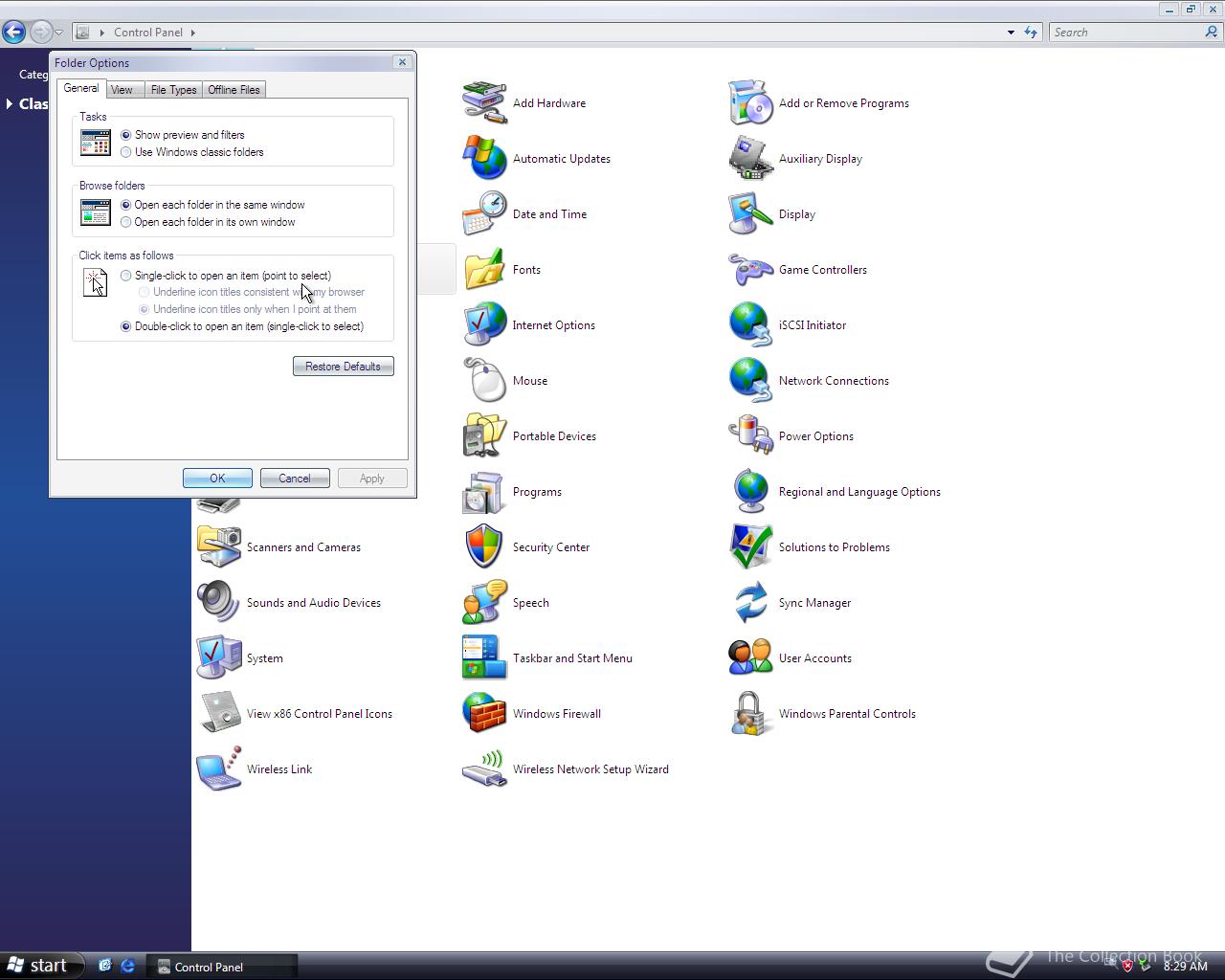
Task: Open the Fonts folder icon
Action: (484, 270)
